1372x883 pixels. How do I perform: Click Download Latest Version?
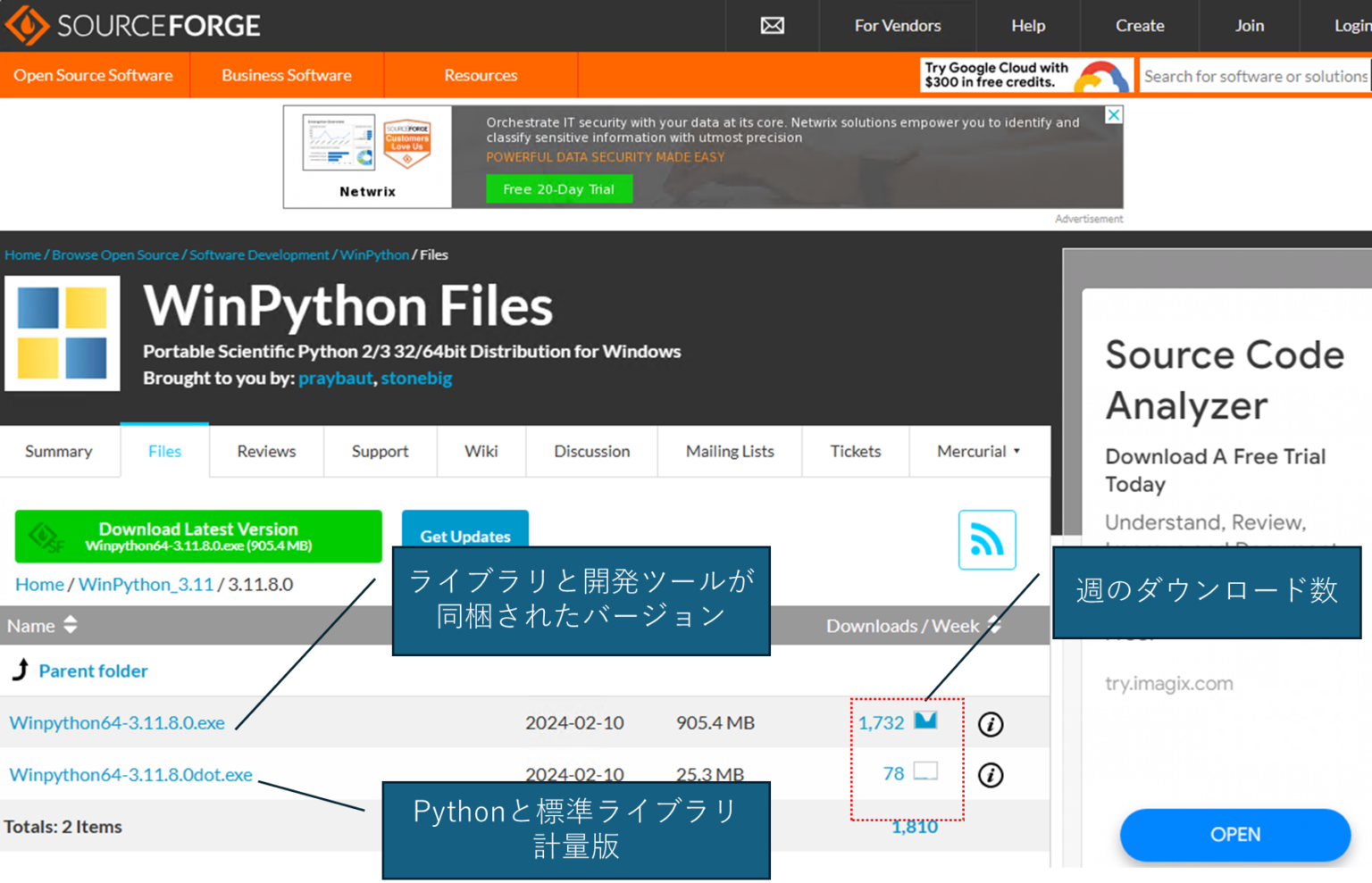click(x=198, y=536)
